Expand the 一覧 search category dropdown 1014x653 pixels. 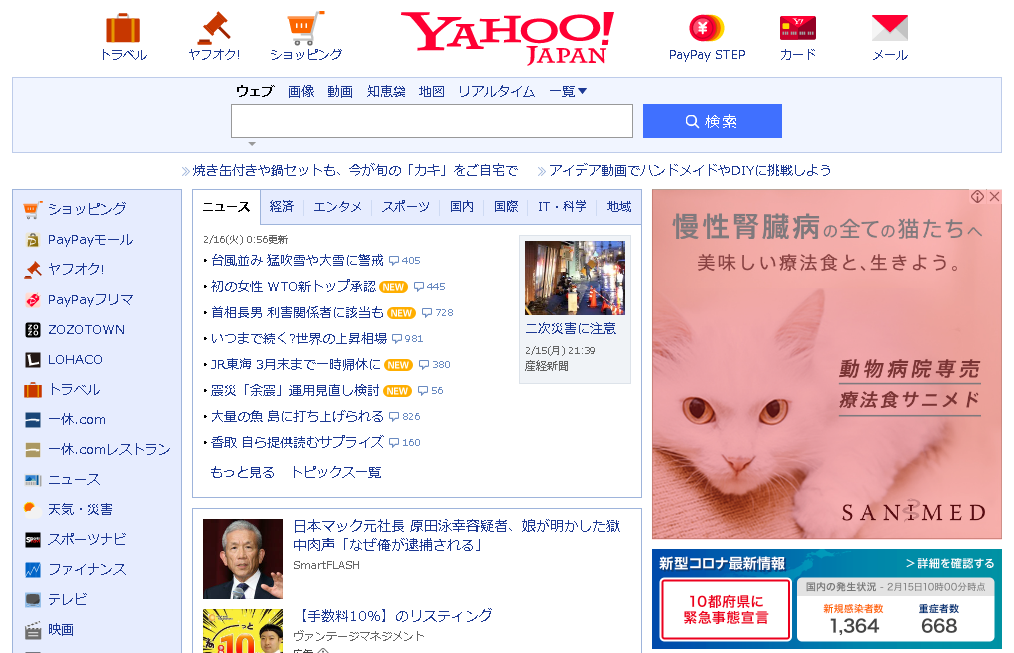click(568, 91)
